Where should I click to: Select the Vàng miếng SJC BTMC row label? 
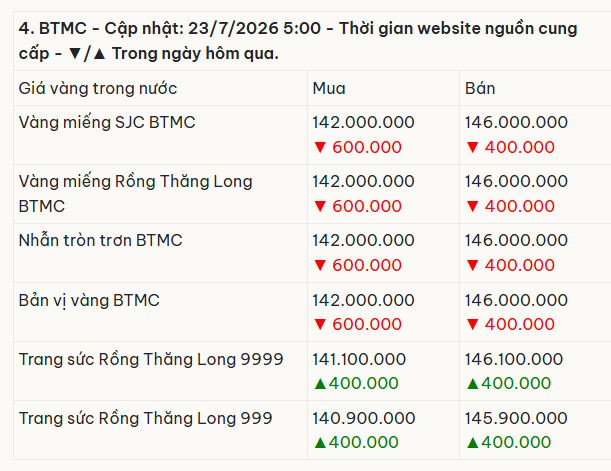[x=107, y=122]
